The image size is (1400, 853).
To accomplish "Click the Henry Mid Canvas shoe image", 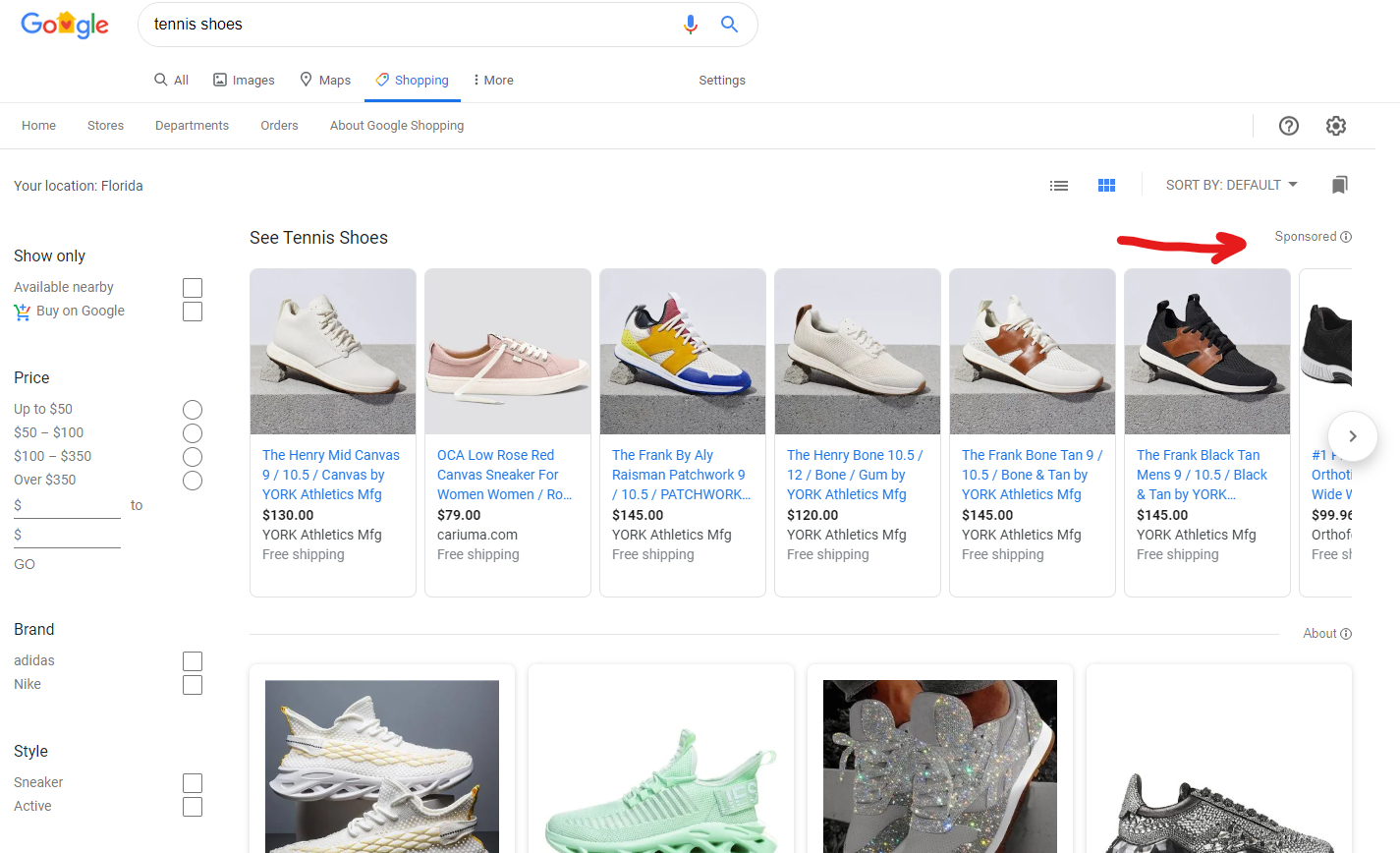I will click(x=333, y=352).
